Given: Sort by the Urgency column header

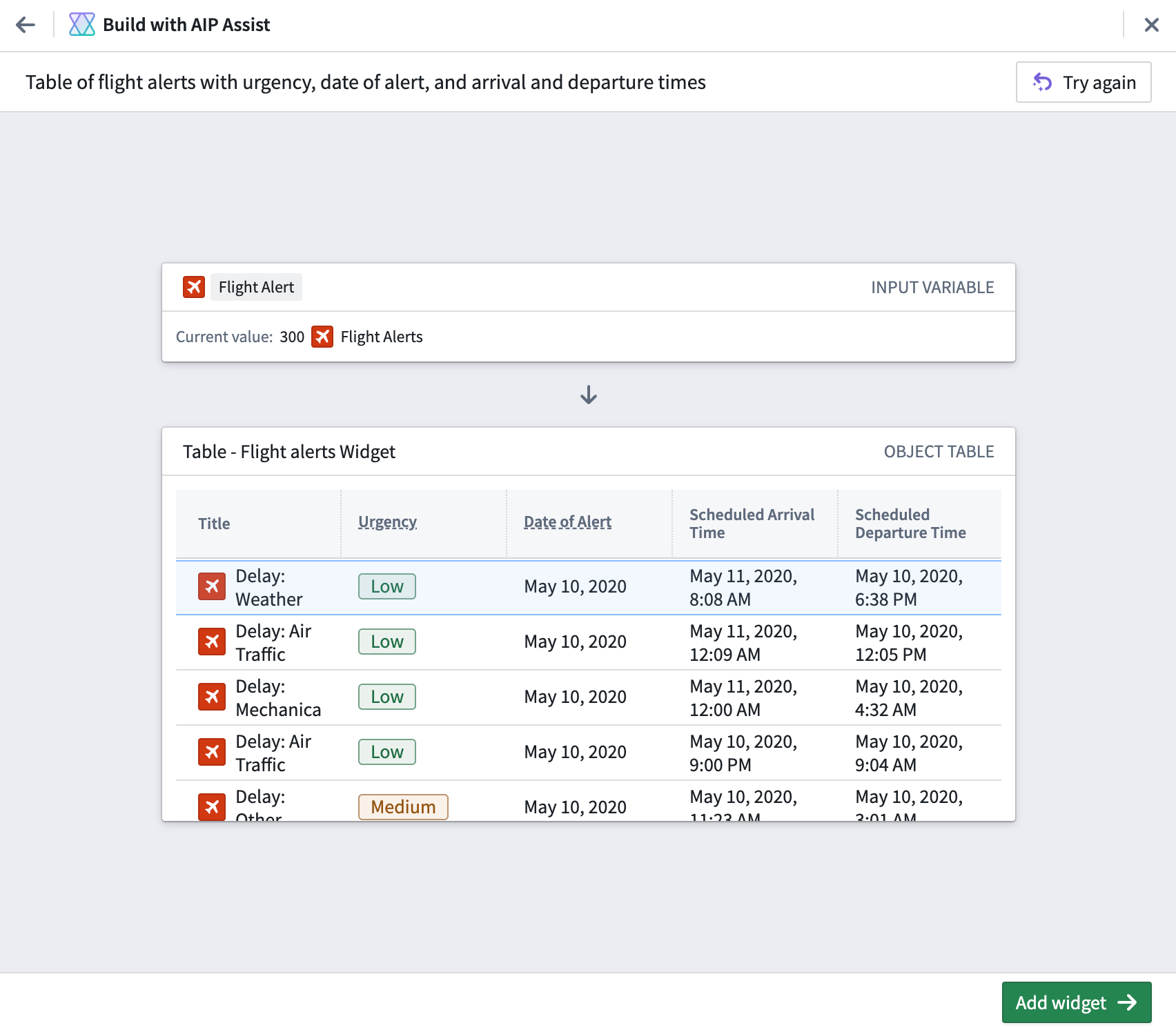Looking at the screenshot, I should point(388,522).
